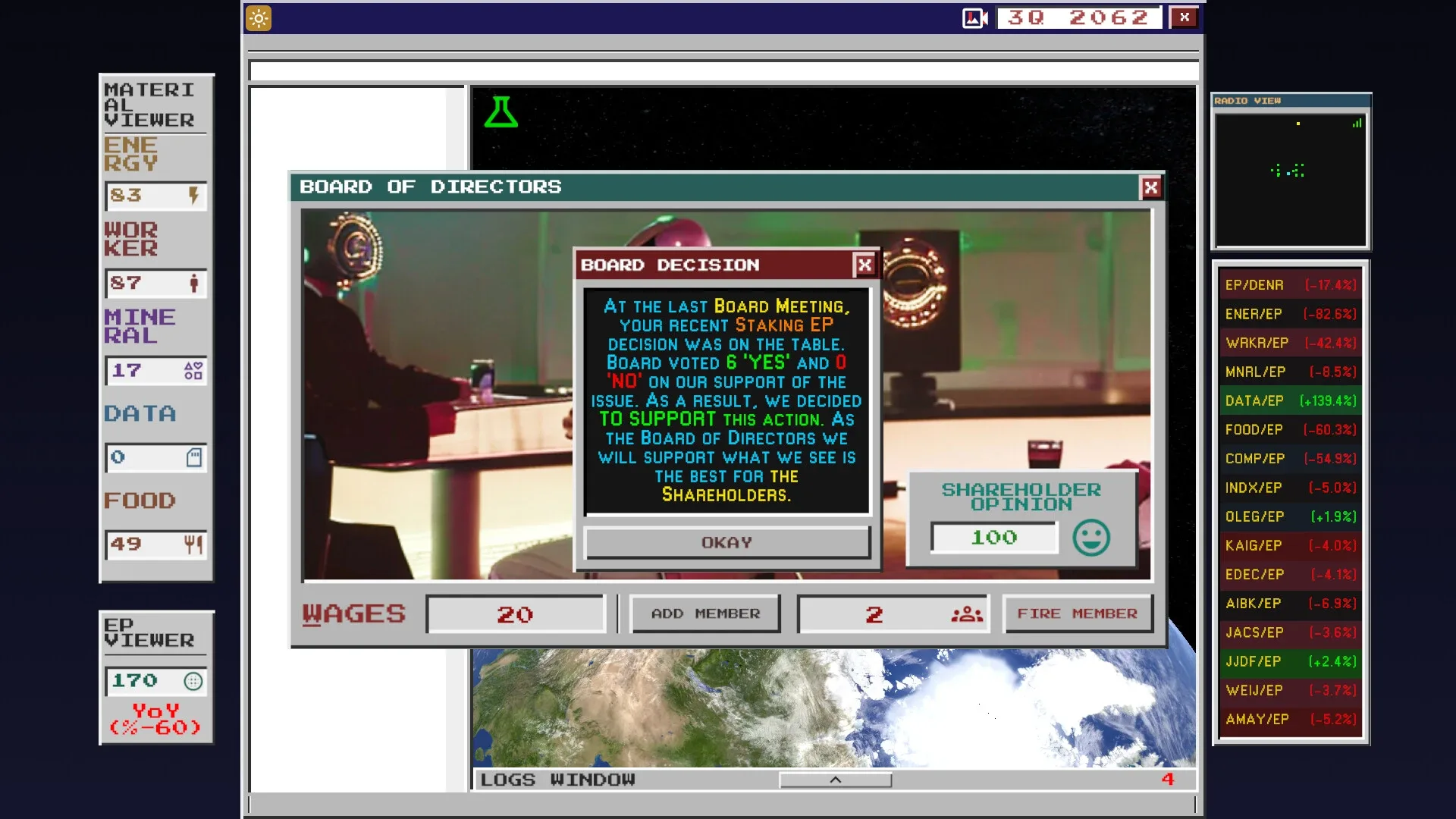Click the sun brightness icon
Viewport: 1456px width, 819px height.
[x=259, y=18]
